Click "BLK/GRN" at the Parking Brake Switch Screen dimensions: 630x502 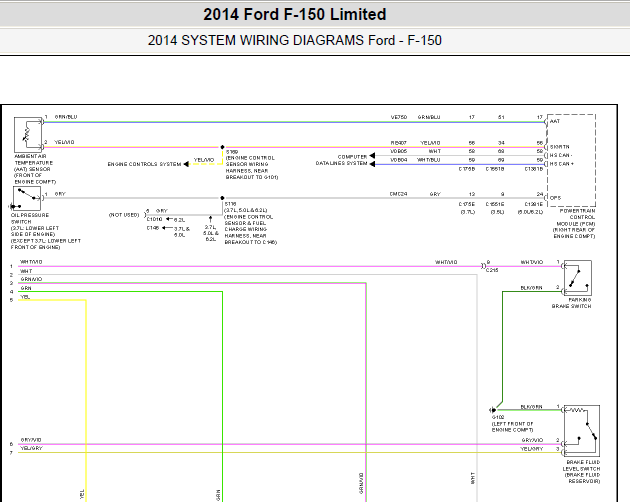click(532, 288)
